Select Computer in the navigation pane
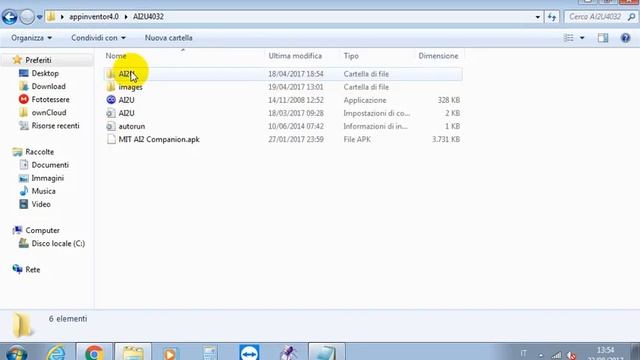Screen dimensions: 640x360 coord(42,230)
